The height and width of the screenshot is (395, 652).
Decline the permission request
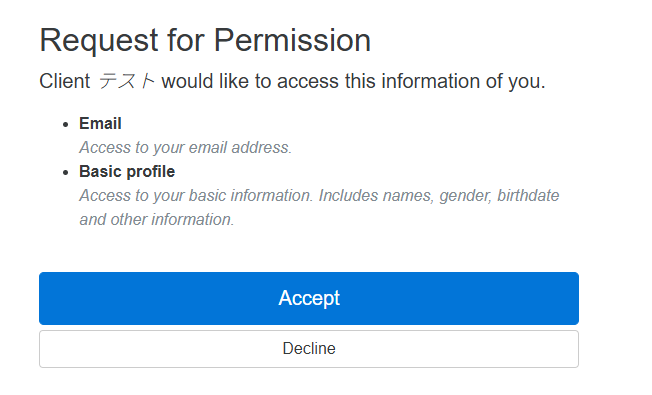click(x=309, y=349)
